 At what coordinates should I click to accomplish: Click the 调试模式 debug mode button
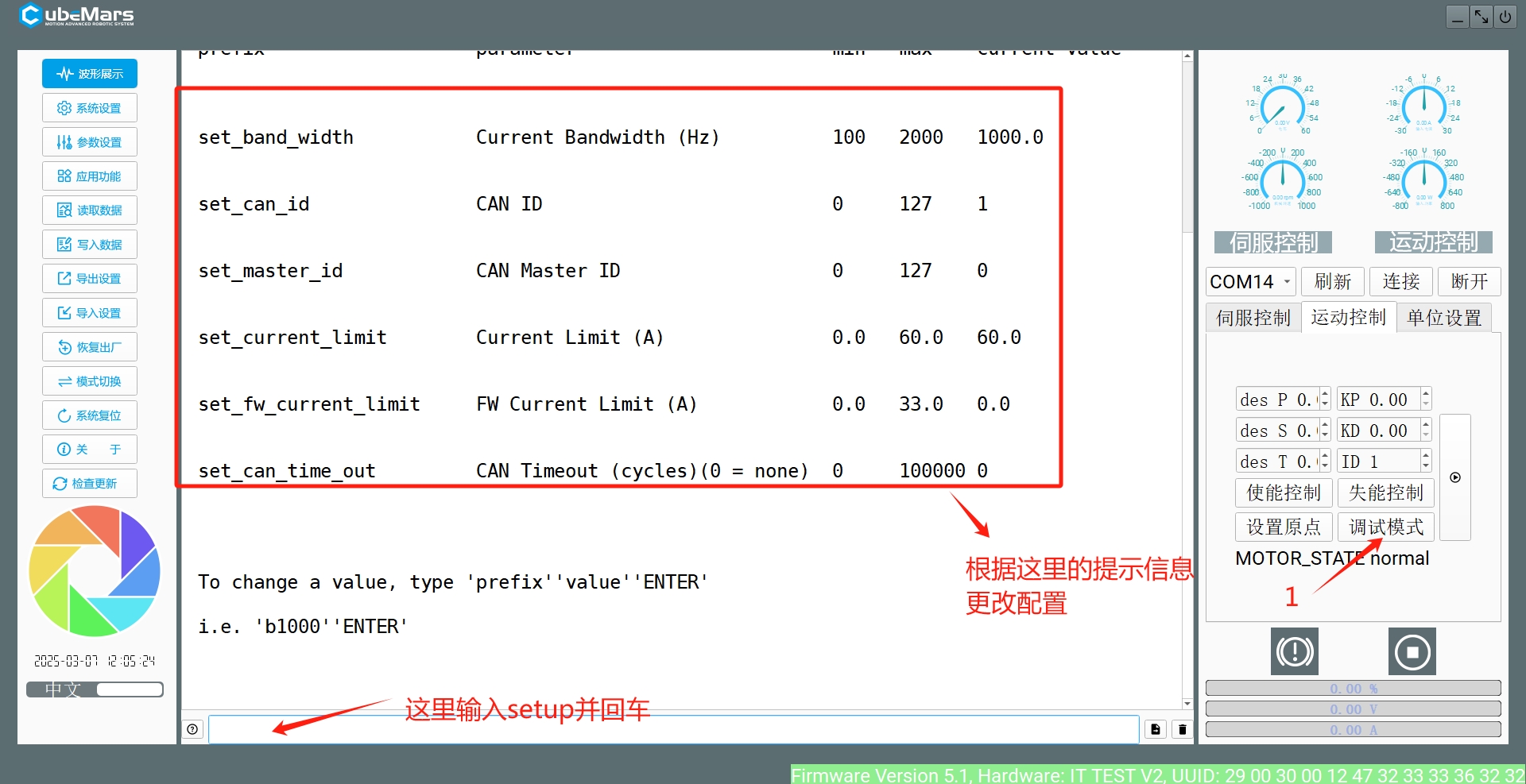(x=1386, y=527)
